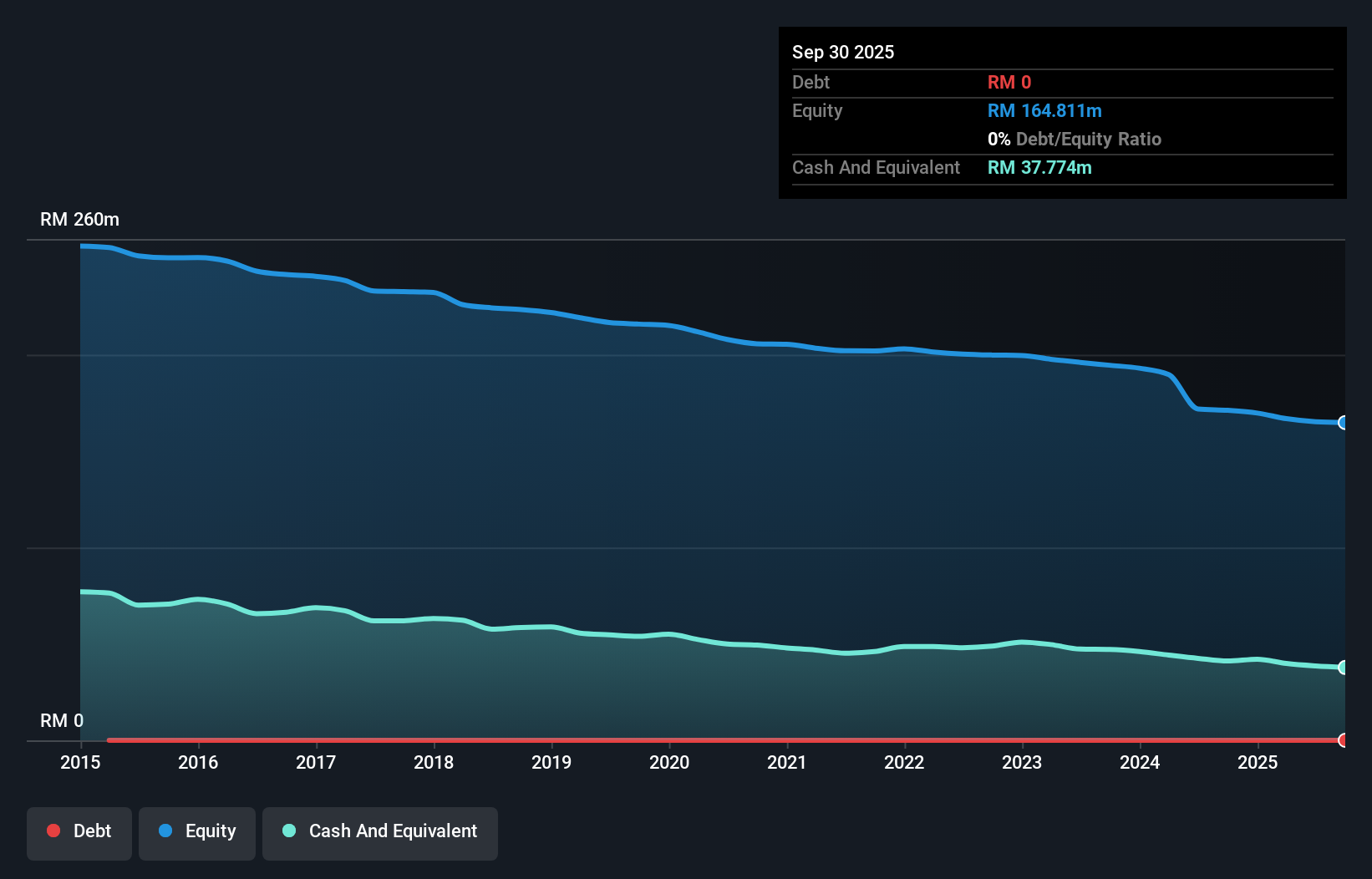Toggle the Cash And Equivalent series visibility

[x=379, y=831]
